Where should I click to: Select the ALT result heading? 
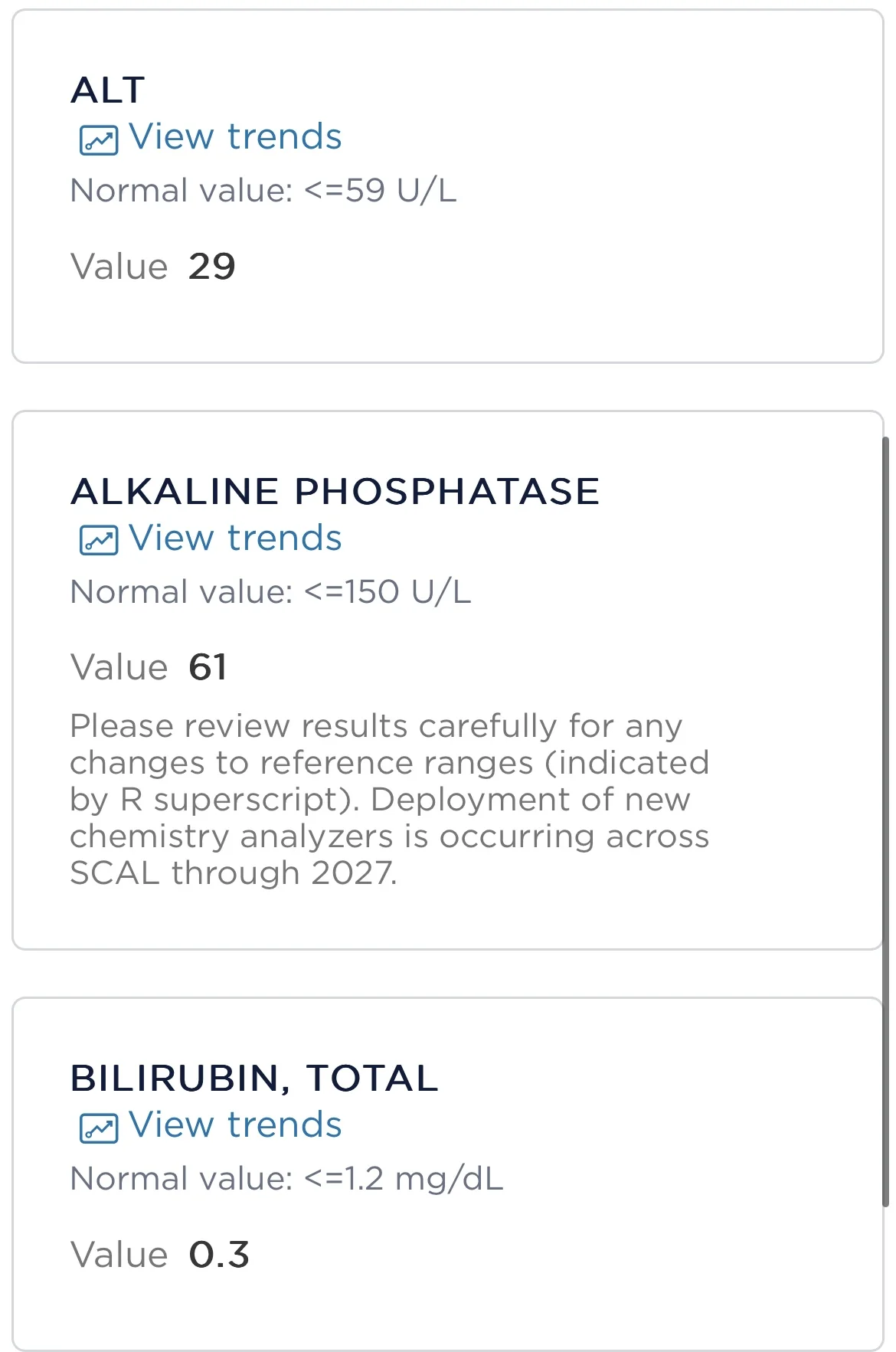click(108, 90)
